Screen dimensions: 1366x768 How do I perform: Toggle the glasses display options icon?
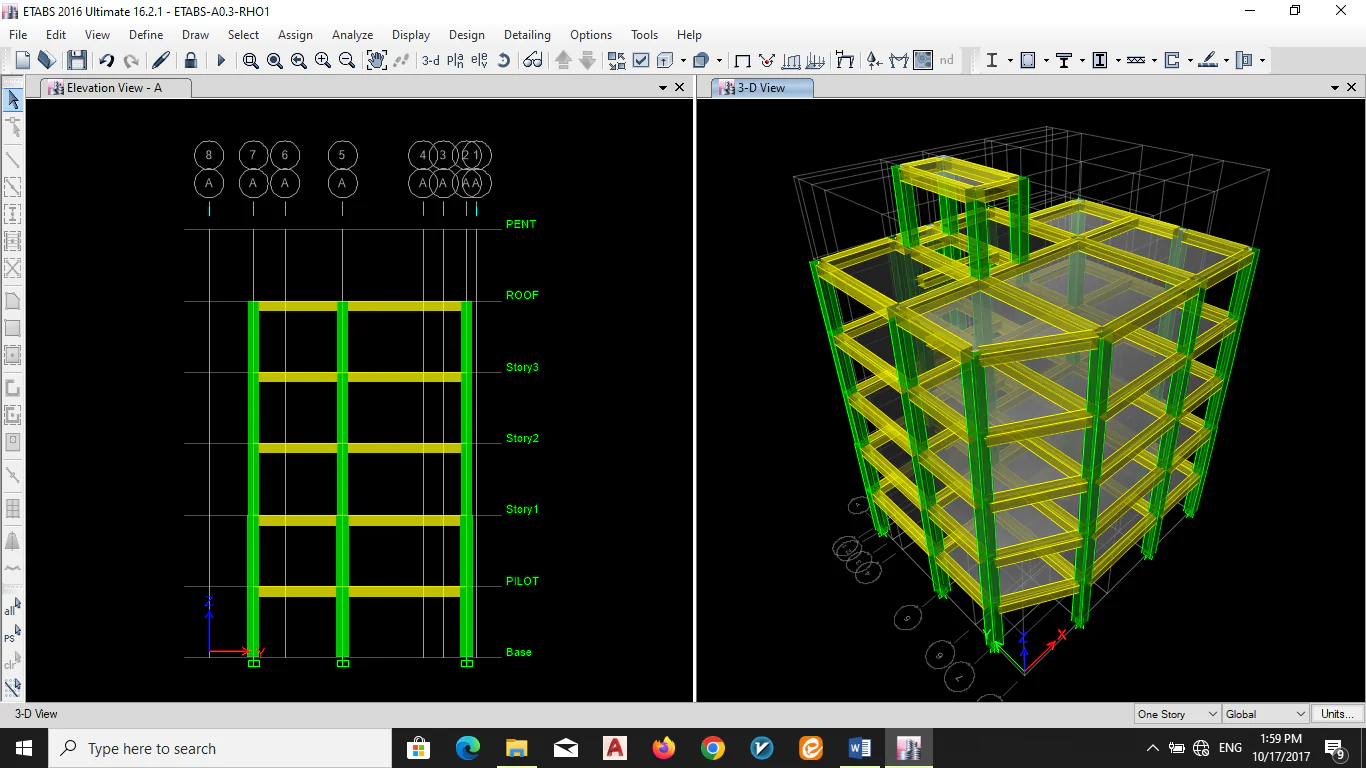(533, 61)
